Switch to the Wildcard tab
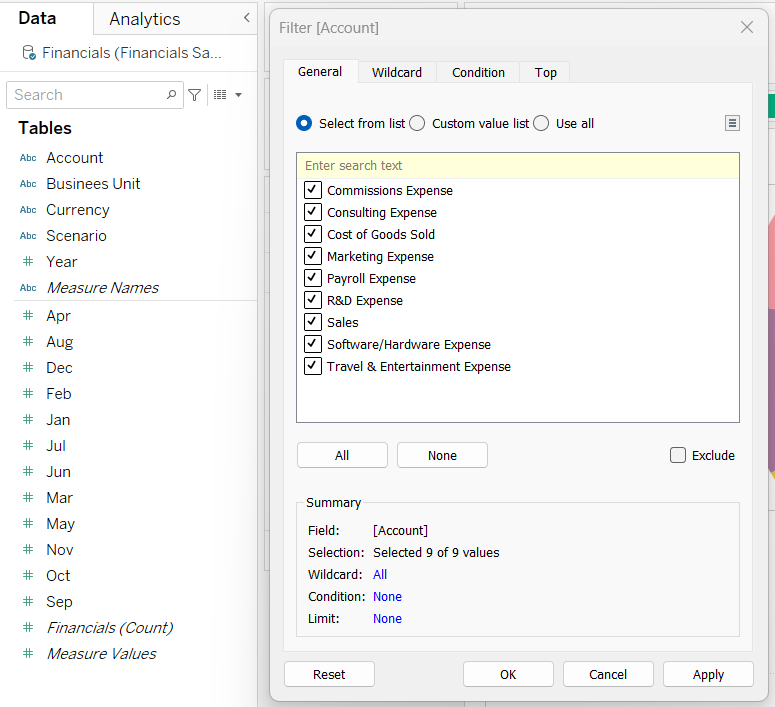The image size is (775, 707). (397, 72)
